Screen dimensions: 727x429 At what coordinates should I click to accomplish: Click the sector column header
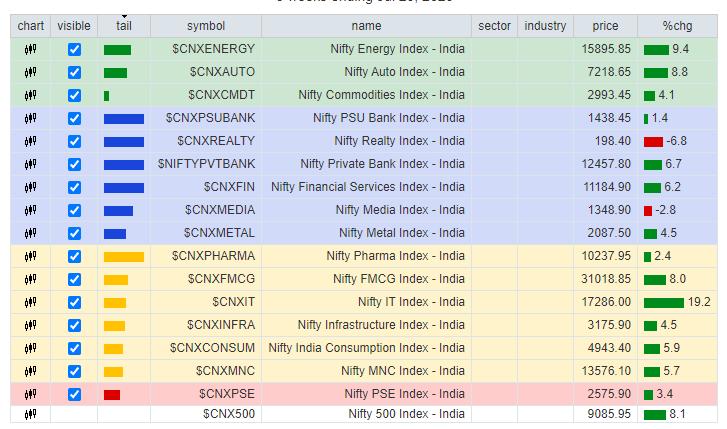[x=495, y=26]
